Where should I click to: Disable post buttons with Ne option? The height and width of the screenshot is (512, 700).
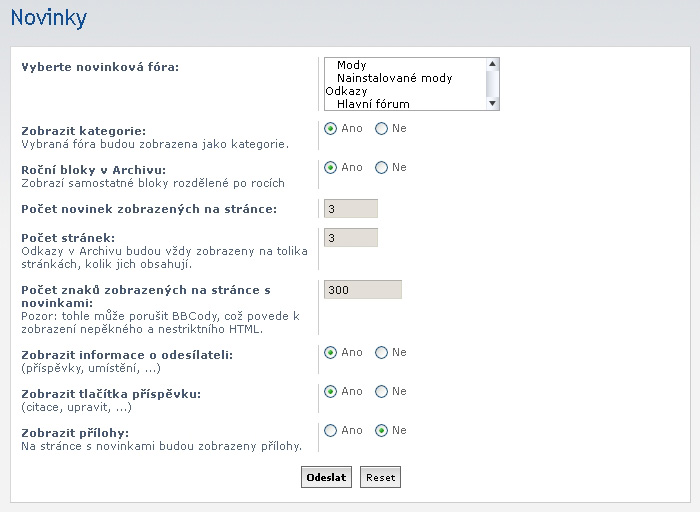click(x=381, y=392)
